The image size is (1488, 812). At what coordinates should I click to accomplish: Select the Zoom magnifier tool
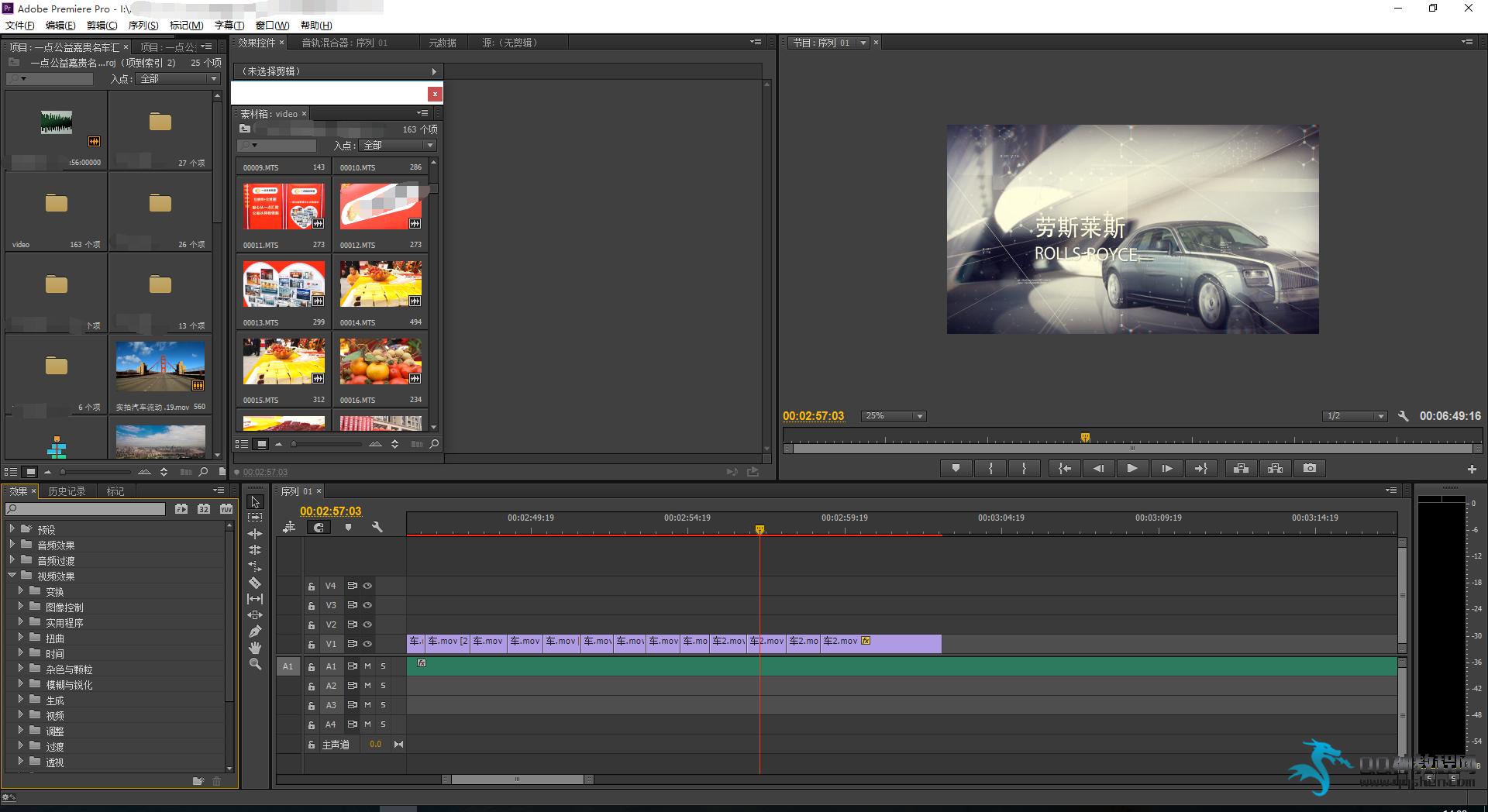pos(255,664)
